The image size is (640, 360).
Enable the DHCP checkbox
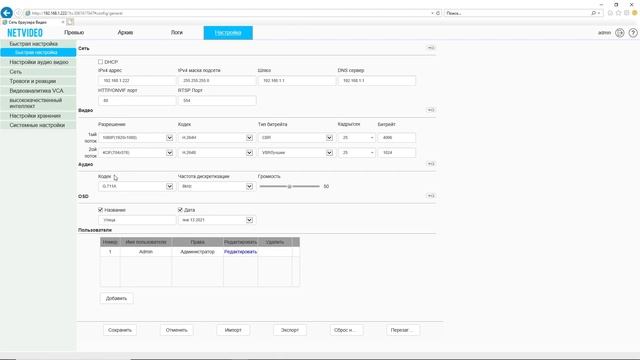click(100, 62)
